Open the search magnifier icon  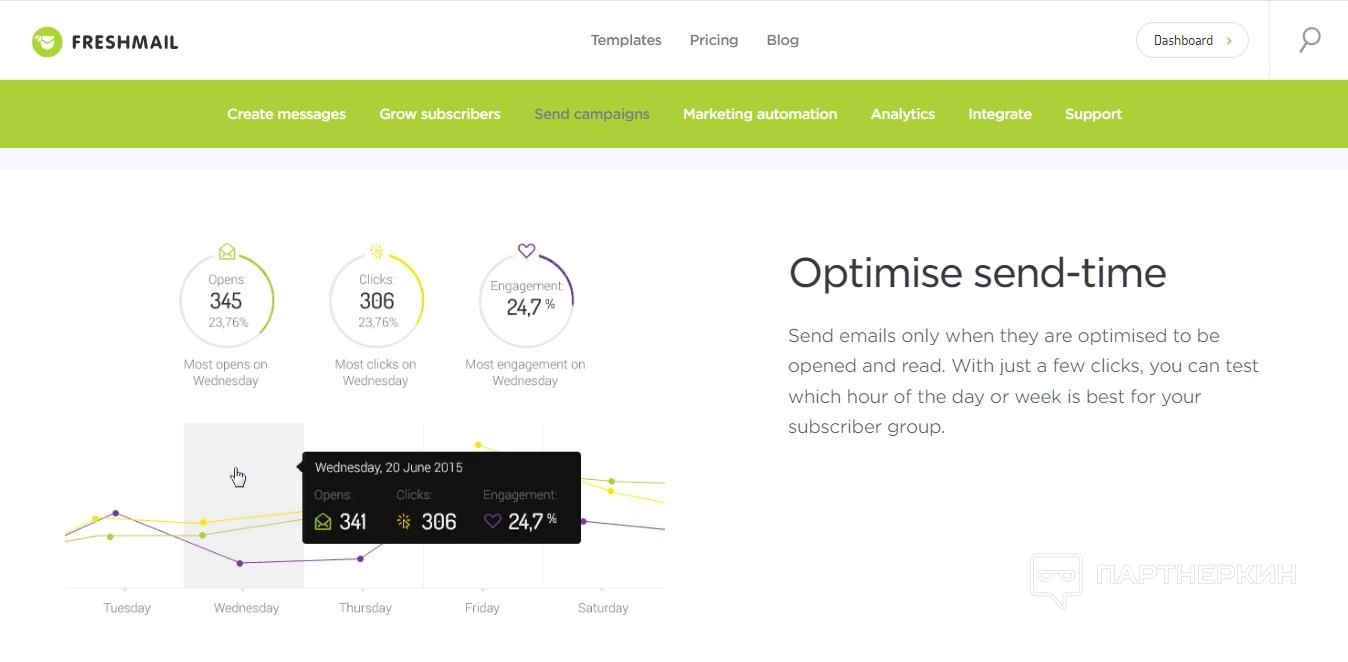[1309, 40]
